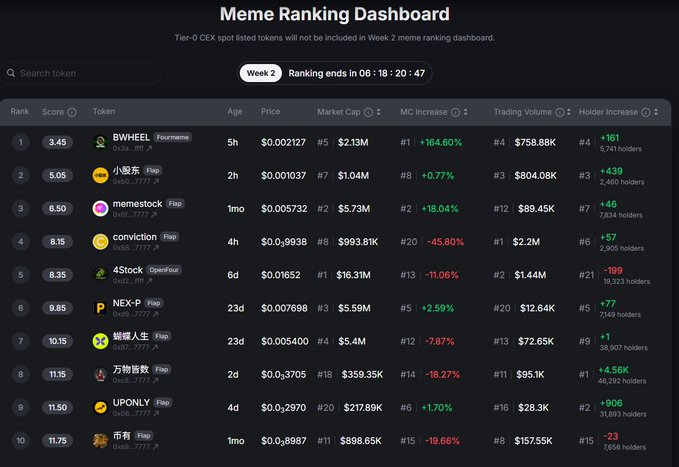Click the $2.2M trading volume value
The height and width of the screenshot is (467, 679).
pos(526,242)
